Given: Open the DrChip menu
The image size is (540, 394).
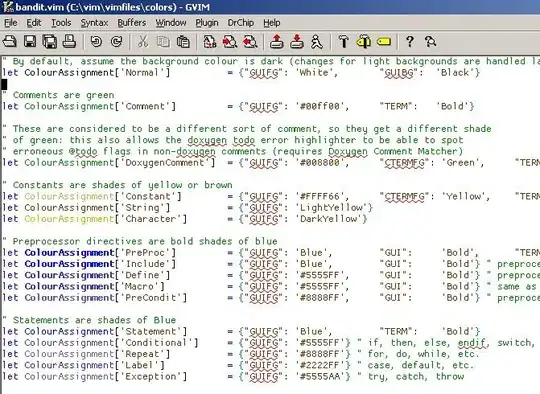Looking at the screenshot, I should (241, 23).
